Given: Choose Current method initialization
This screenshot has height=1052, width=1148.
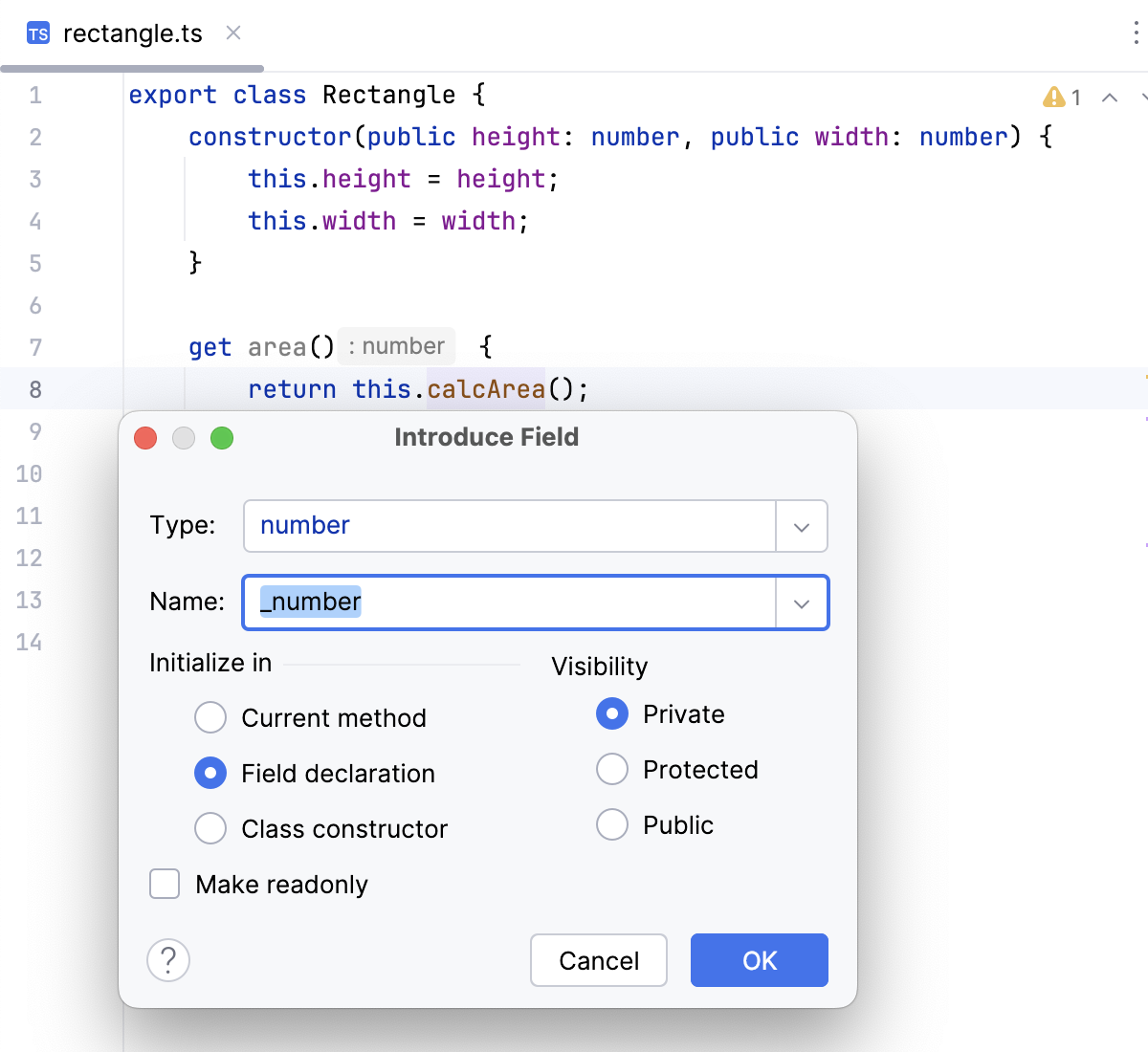Looking at the screenshot, I should tap(210, 717).
